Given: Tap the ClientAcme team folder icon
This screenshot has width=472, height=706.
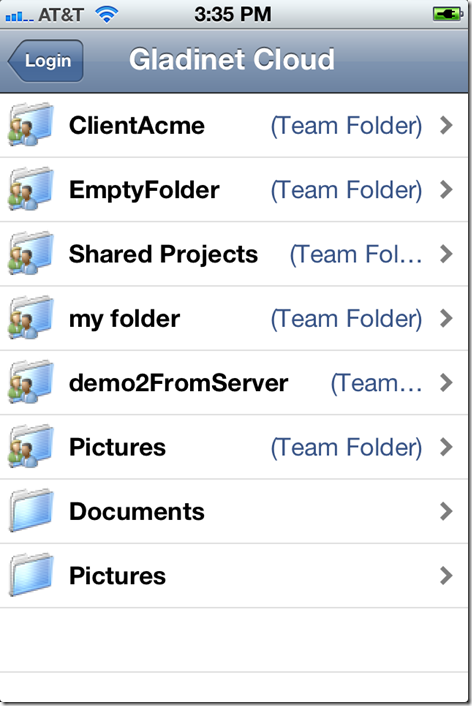Looking at the screenshot, I should pos(31,125).
